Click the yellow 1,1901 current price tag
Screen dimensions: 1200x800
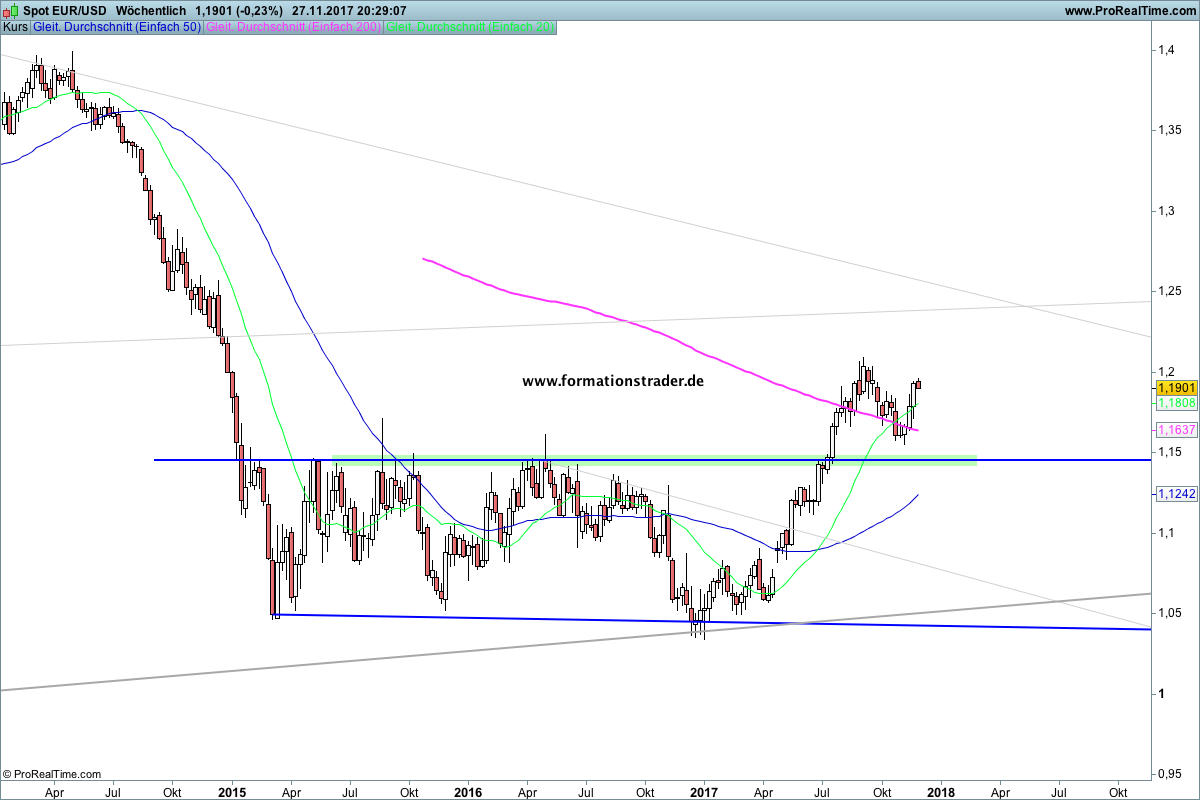pos(1176,388)
